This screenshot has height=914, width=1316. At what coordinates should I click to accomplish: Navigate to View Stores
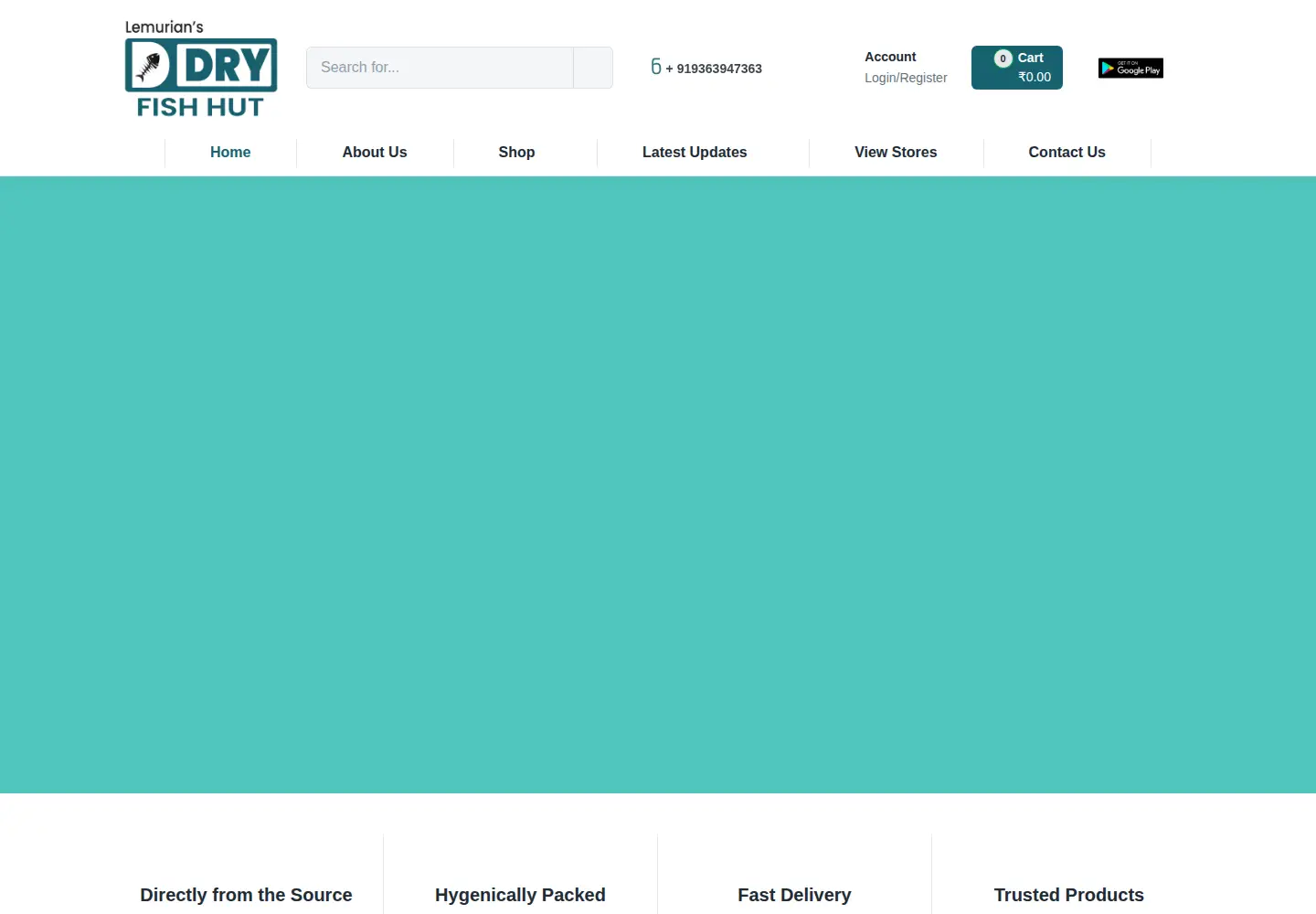[896, 153]
